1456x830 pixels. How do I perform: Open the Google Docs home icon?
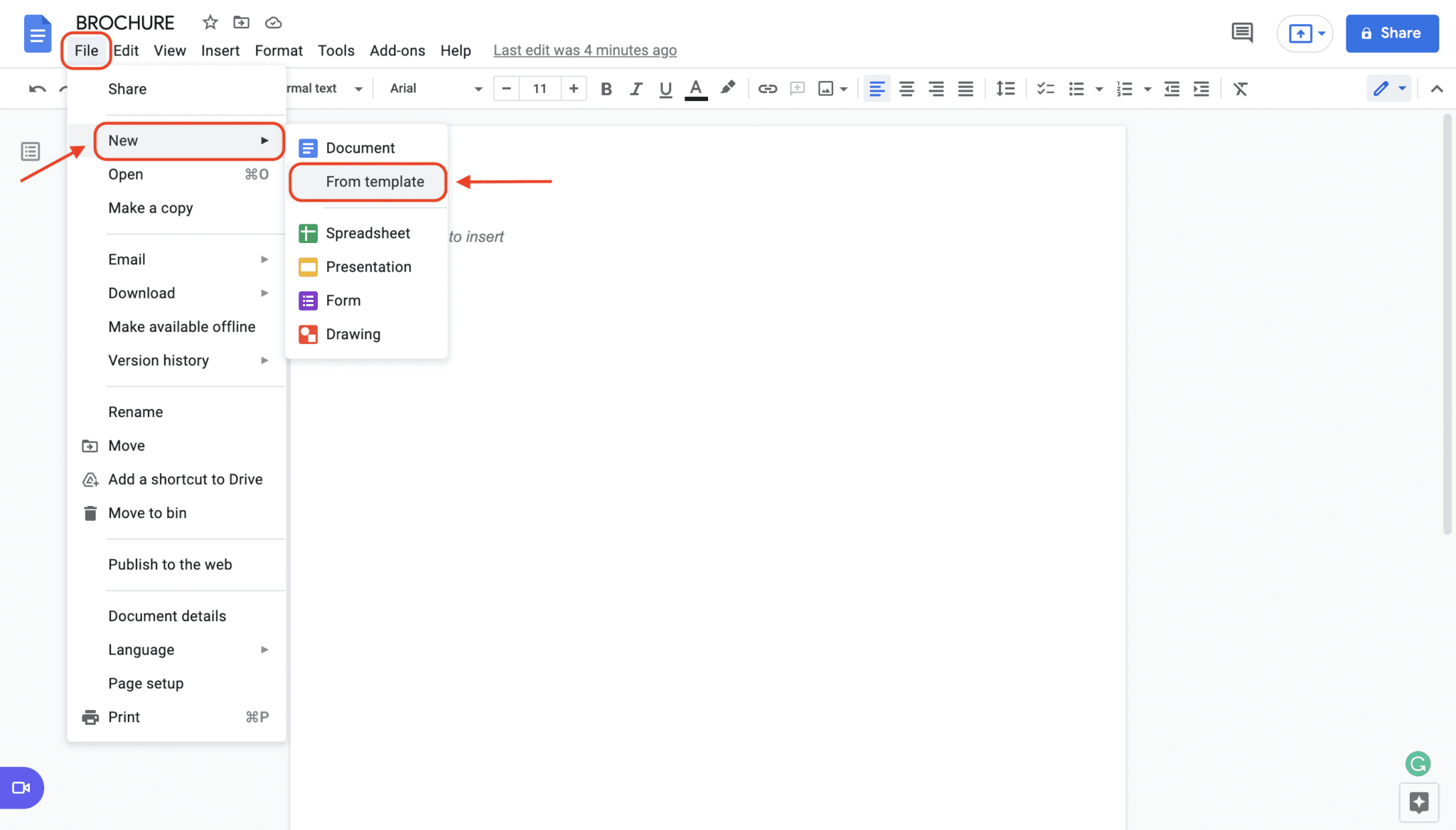[38, 33]
